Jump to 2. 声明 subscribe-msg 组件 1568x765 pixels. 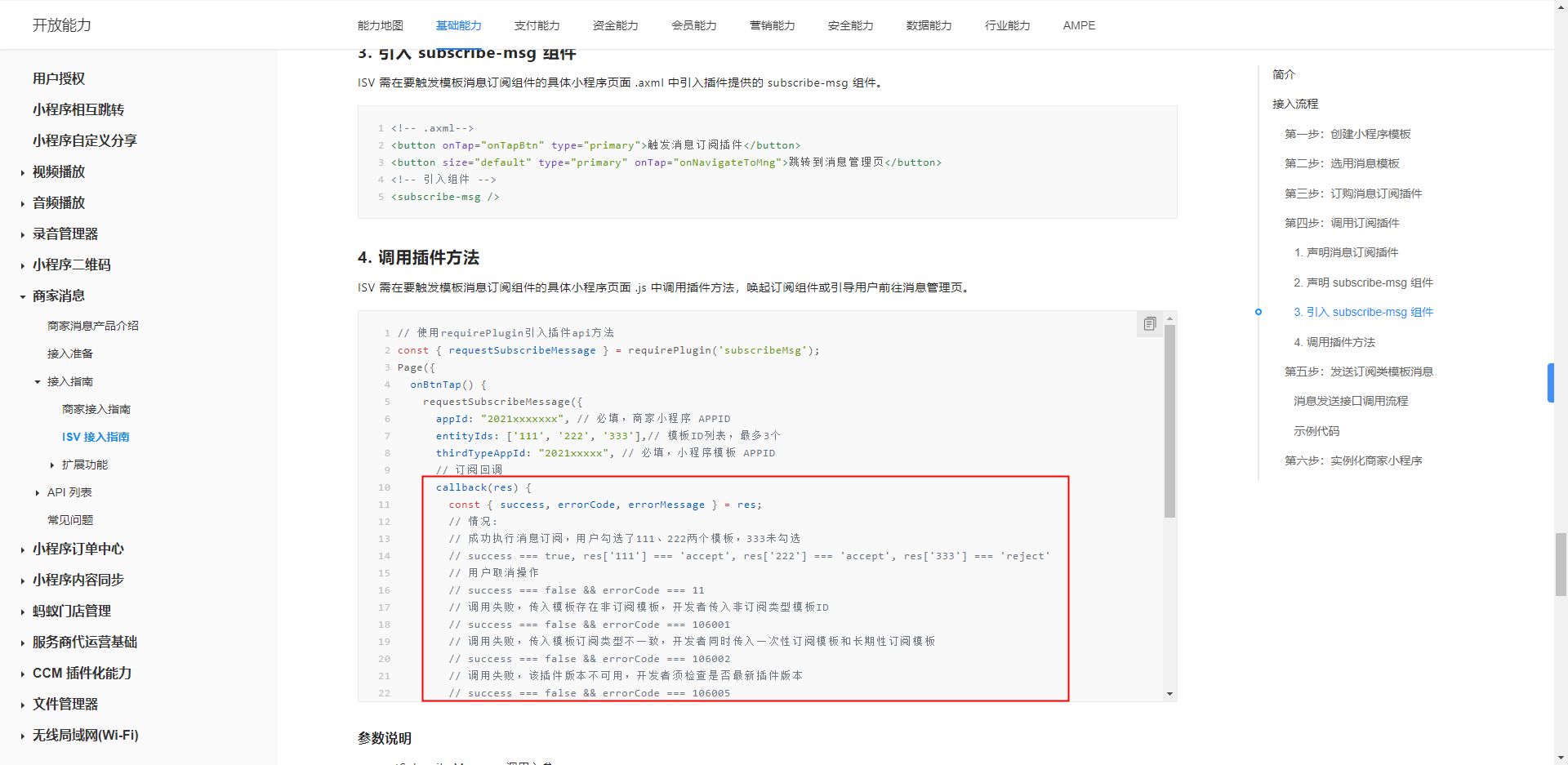coord(1363,282)
